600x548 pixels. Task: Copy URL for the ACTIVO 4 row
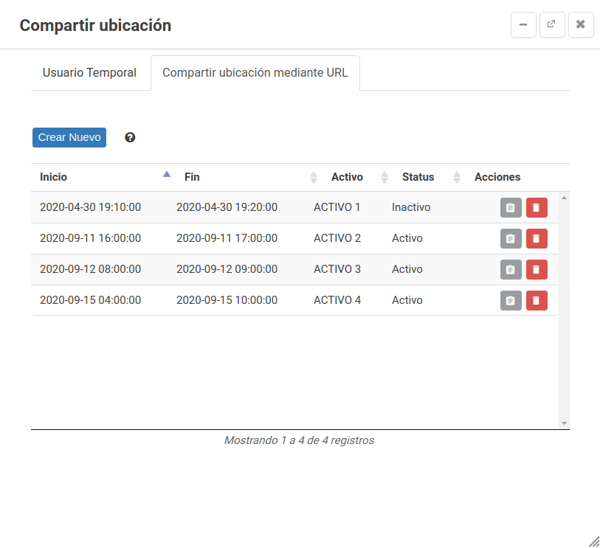pos(510,300)
